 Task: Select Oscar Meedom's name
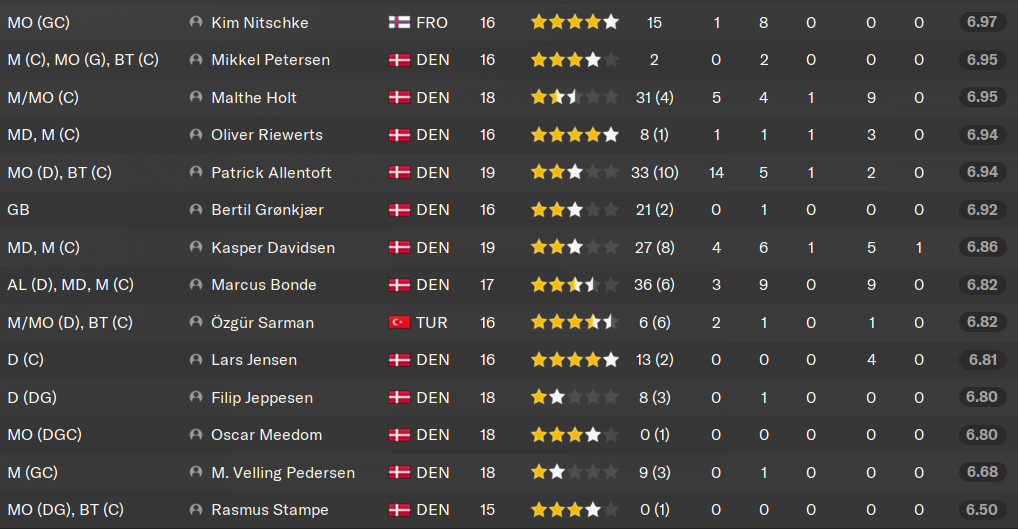[x=266, y=435]
